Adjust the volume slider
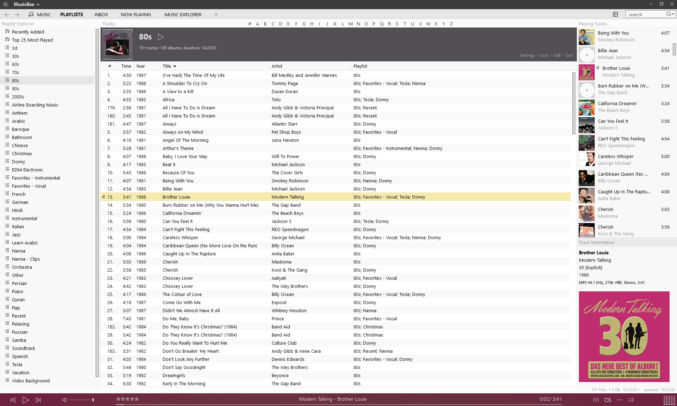This screenshot has height=406, width=677. pos(82,400)
